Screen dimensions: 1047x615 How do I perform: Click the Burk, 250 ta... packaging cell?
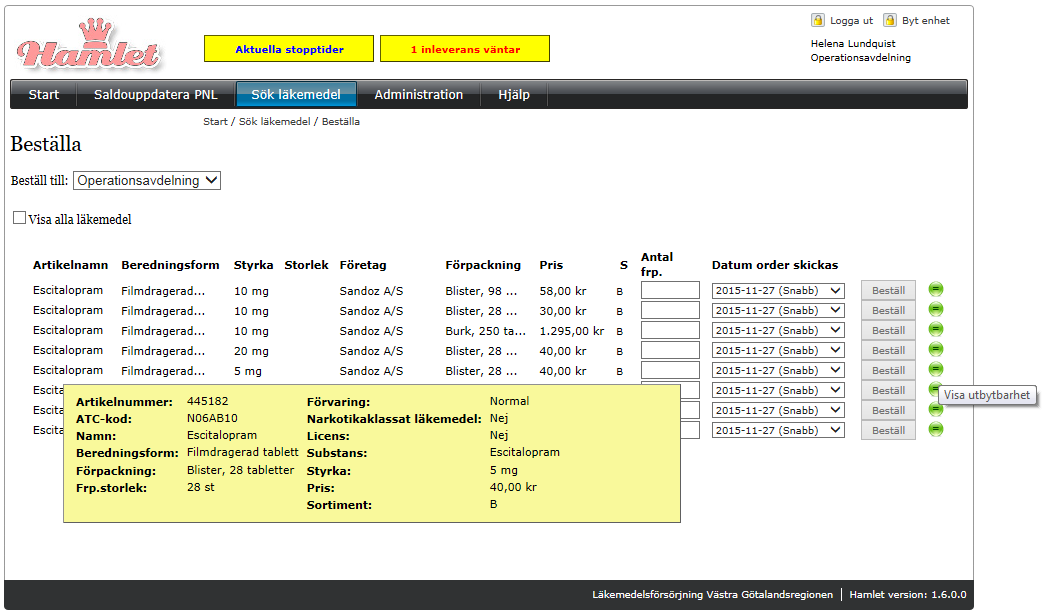[x=485, y=331]
